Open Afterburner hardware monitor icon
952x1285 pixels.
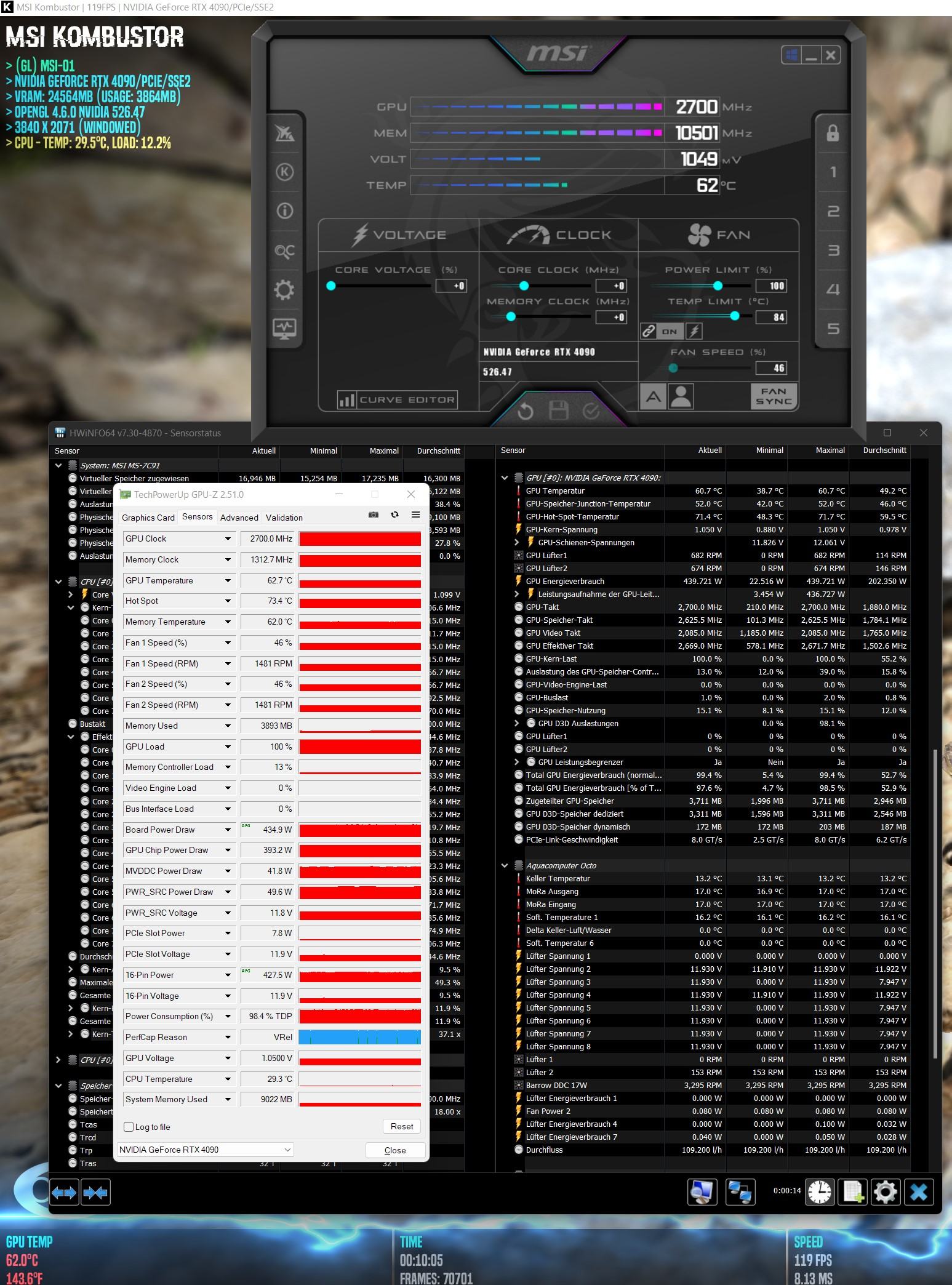click(284, 328)
